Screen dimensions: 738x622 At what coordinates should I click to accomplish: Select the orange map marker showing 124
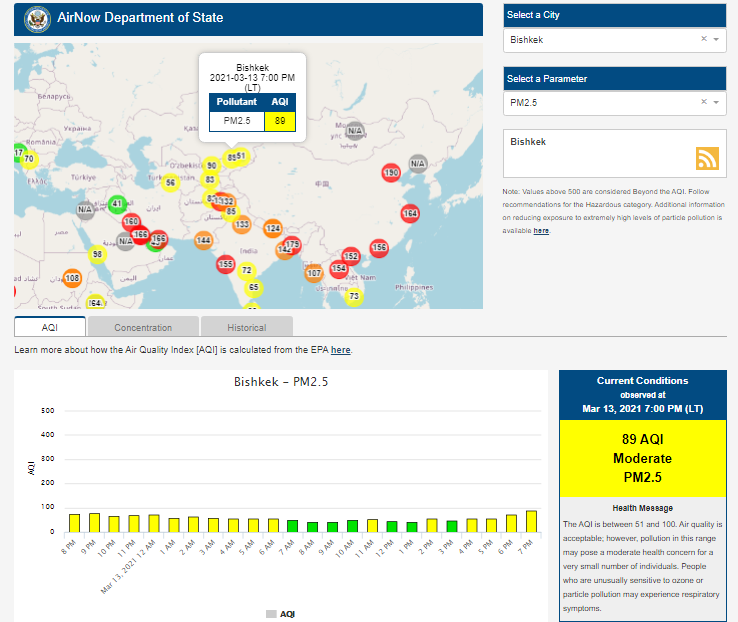pos(272,229)
